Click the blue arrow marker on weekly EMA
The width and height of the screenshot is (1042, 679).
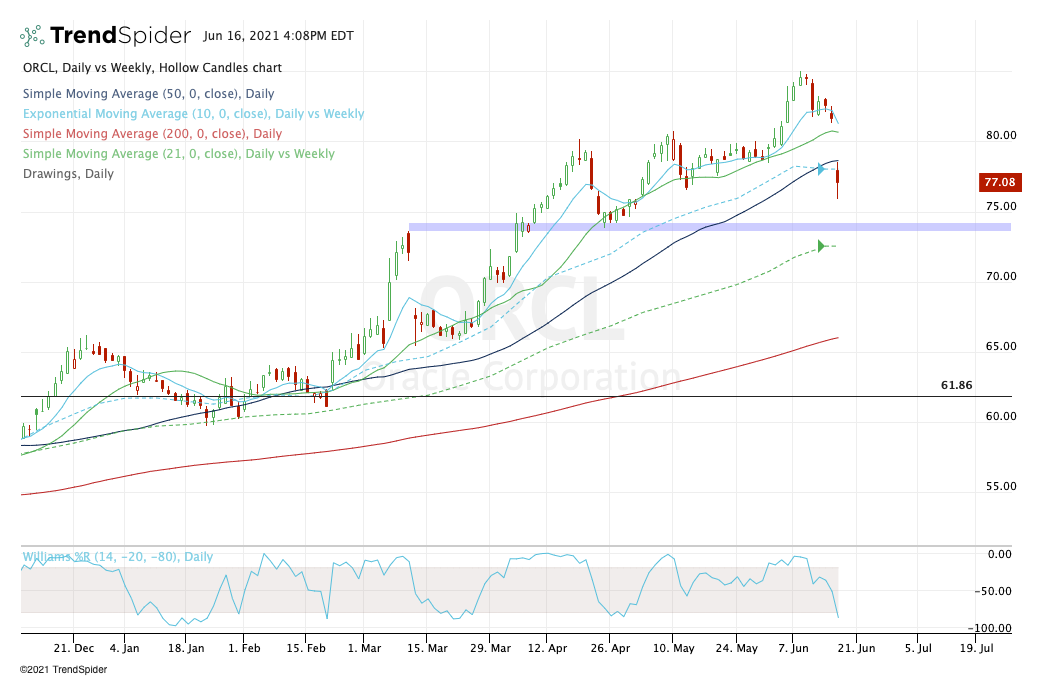point(821,169)
